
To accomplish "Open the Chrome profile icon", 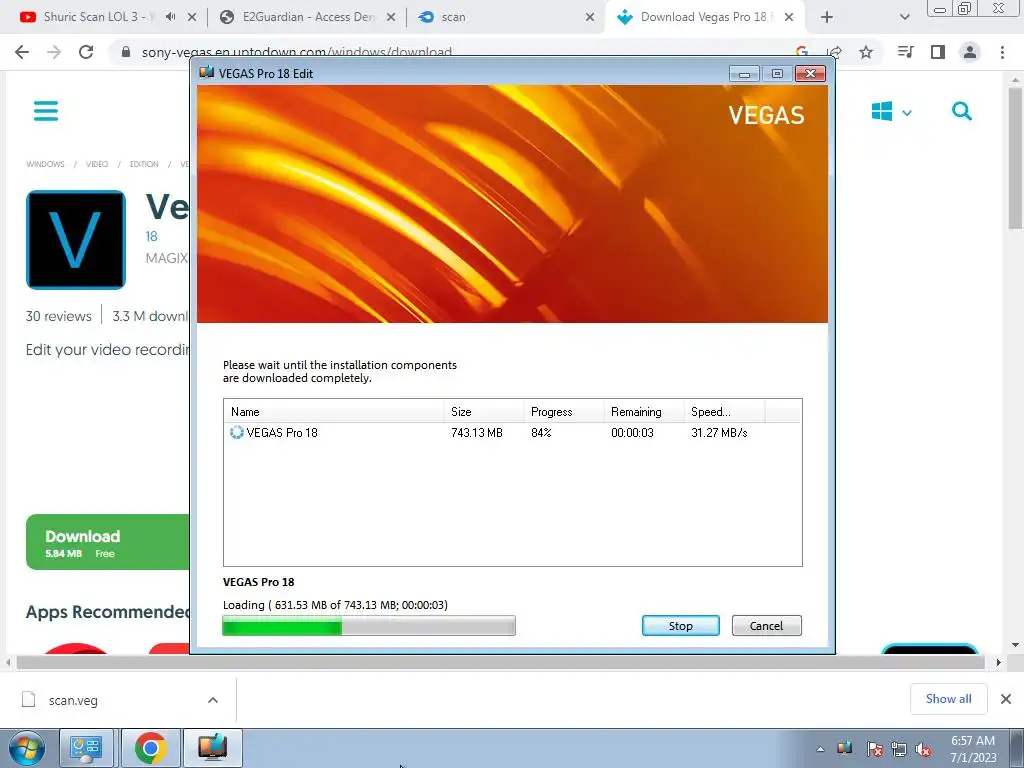I will pos(970,52).
